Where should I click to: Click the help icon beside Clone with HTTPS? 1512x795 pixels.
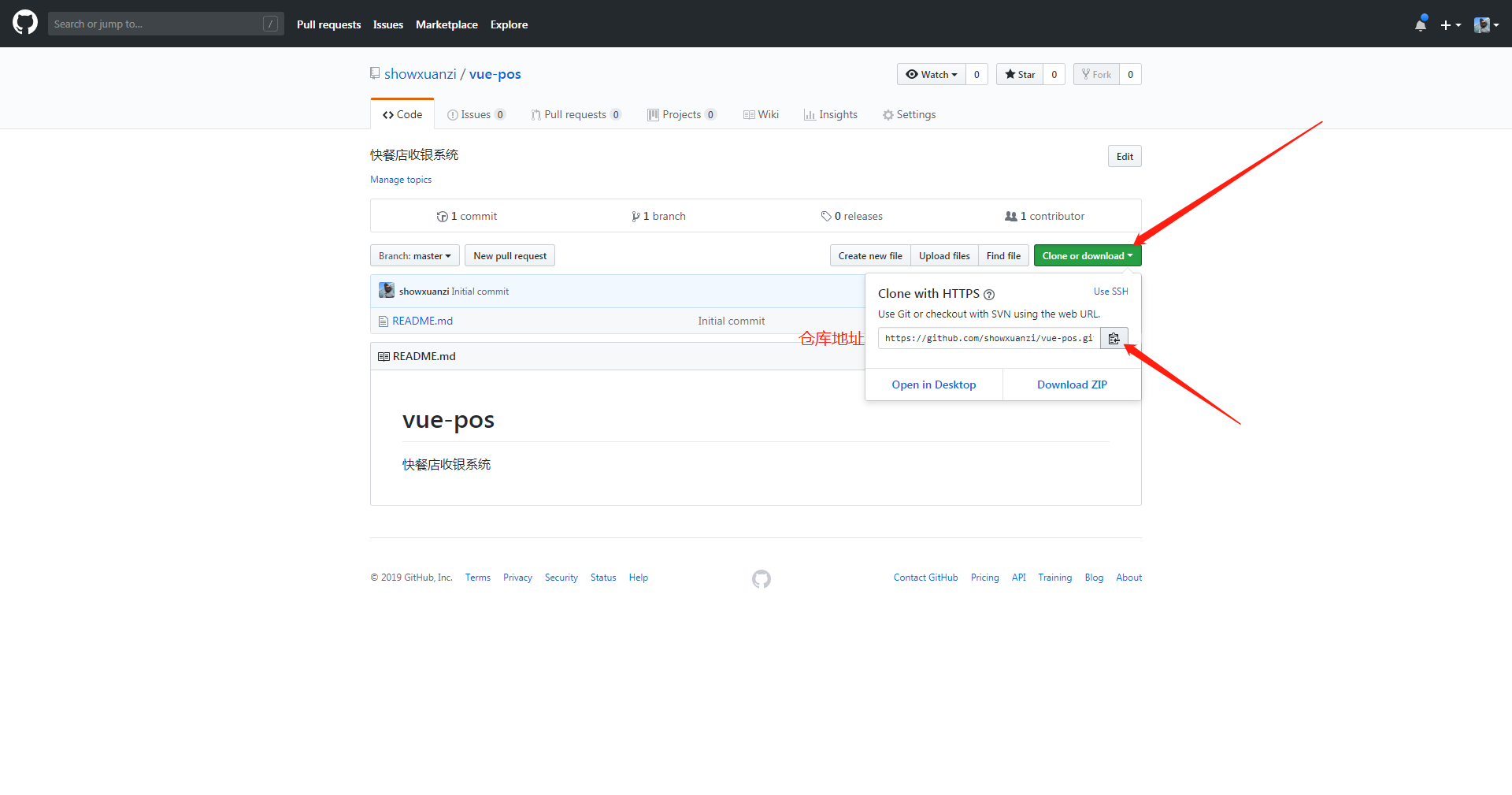[x=989, y=295]
